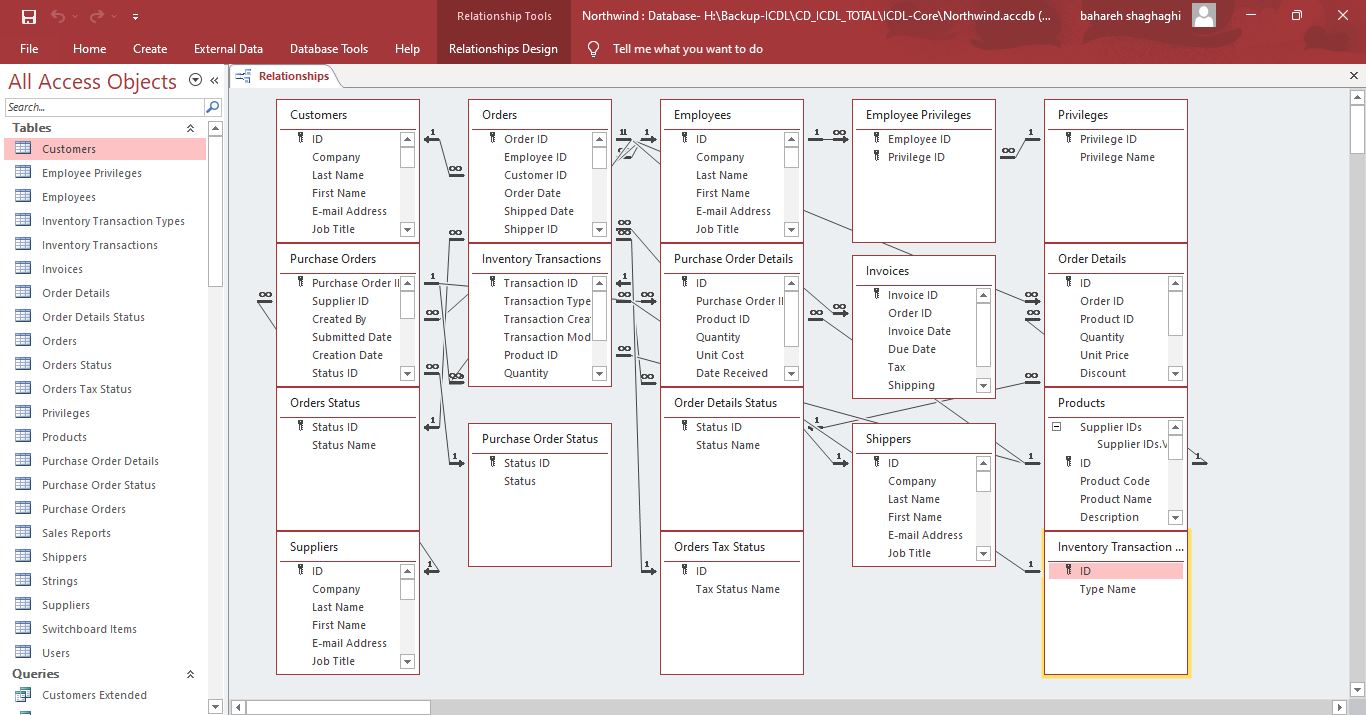Screen dimensions: 1366x715
Task: Click scroll-down arrow in the Orders table box
Action: (x=599, y=229)
